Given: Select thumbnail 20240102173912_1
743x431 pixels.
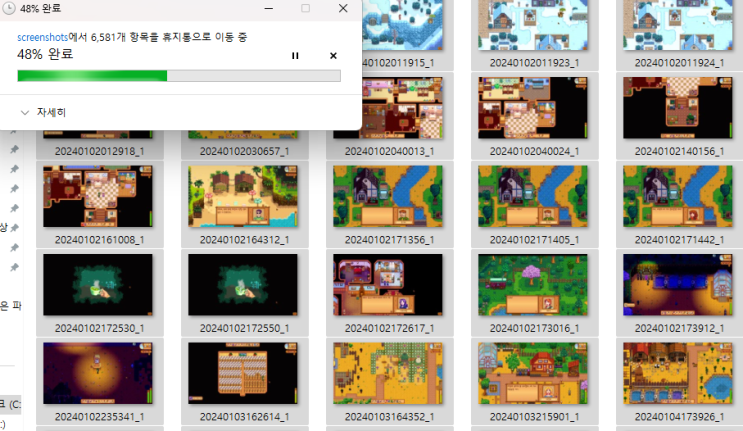Looking at the screenshot, I should 678,285.
